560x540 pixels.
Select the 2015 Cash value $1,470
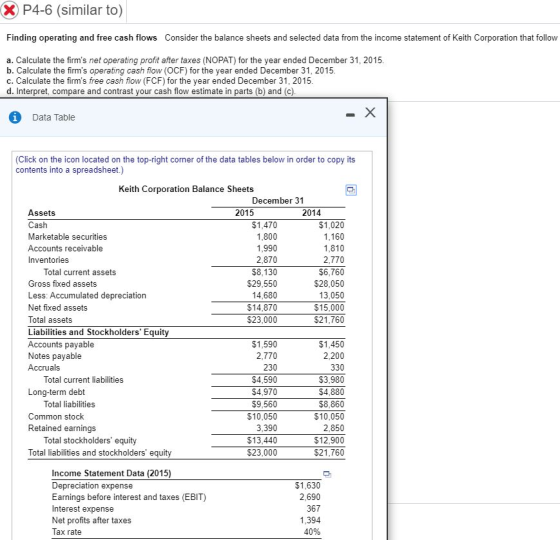pyautogui.click(x=264, y=225)
